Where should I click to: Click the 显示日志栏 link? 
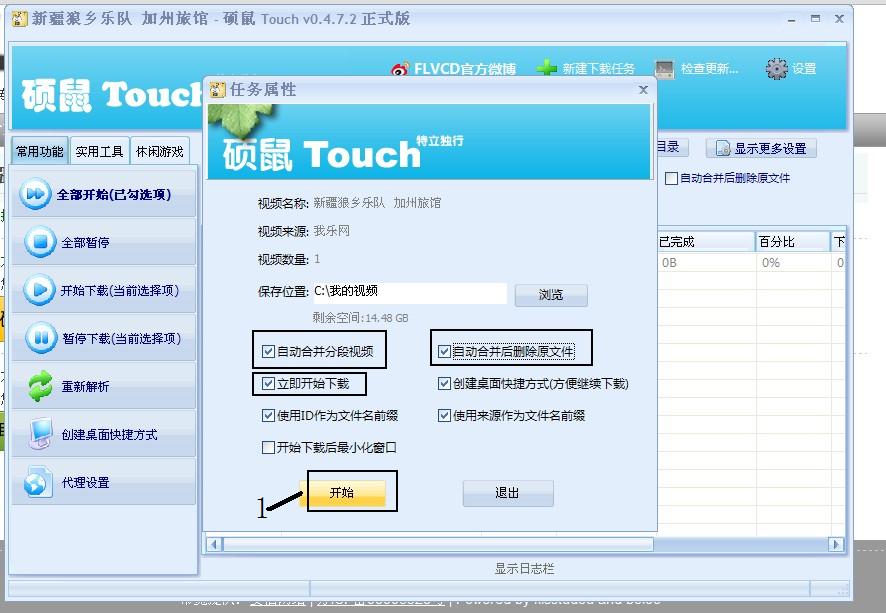point(524,568)
